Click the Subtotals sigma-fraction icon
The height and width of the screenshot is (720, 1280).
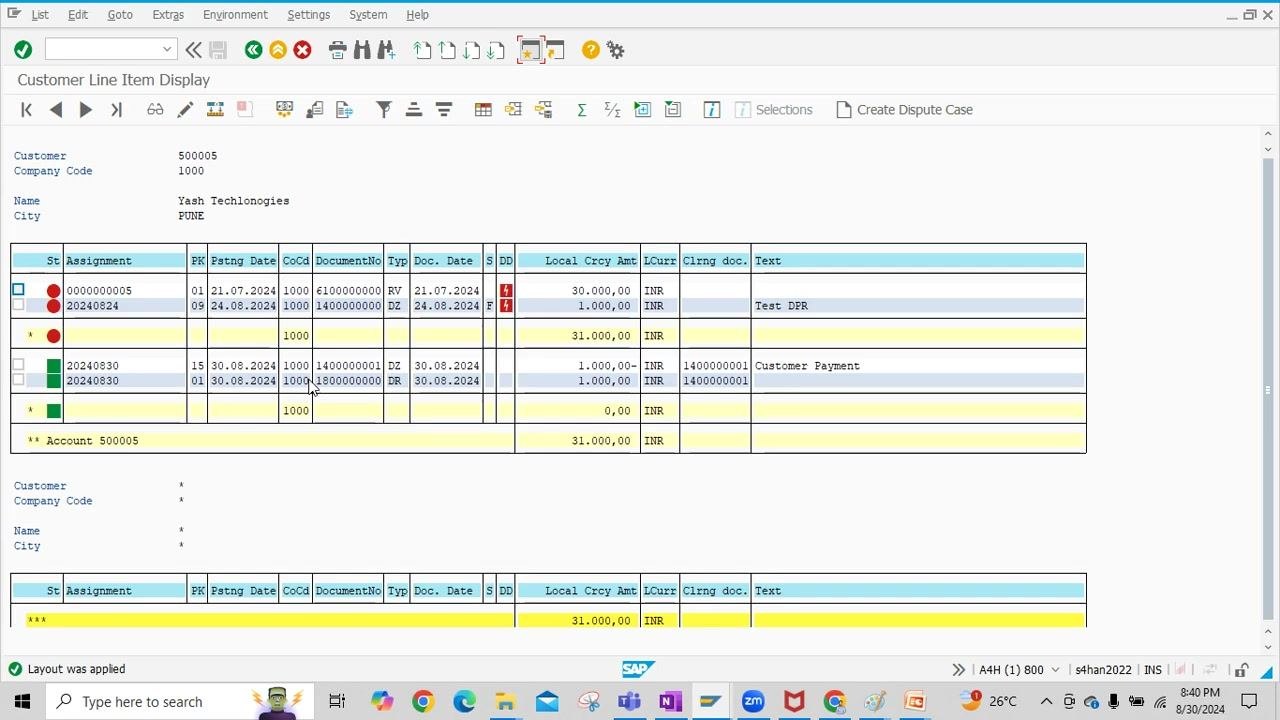(x=612, y=110)
